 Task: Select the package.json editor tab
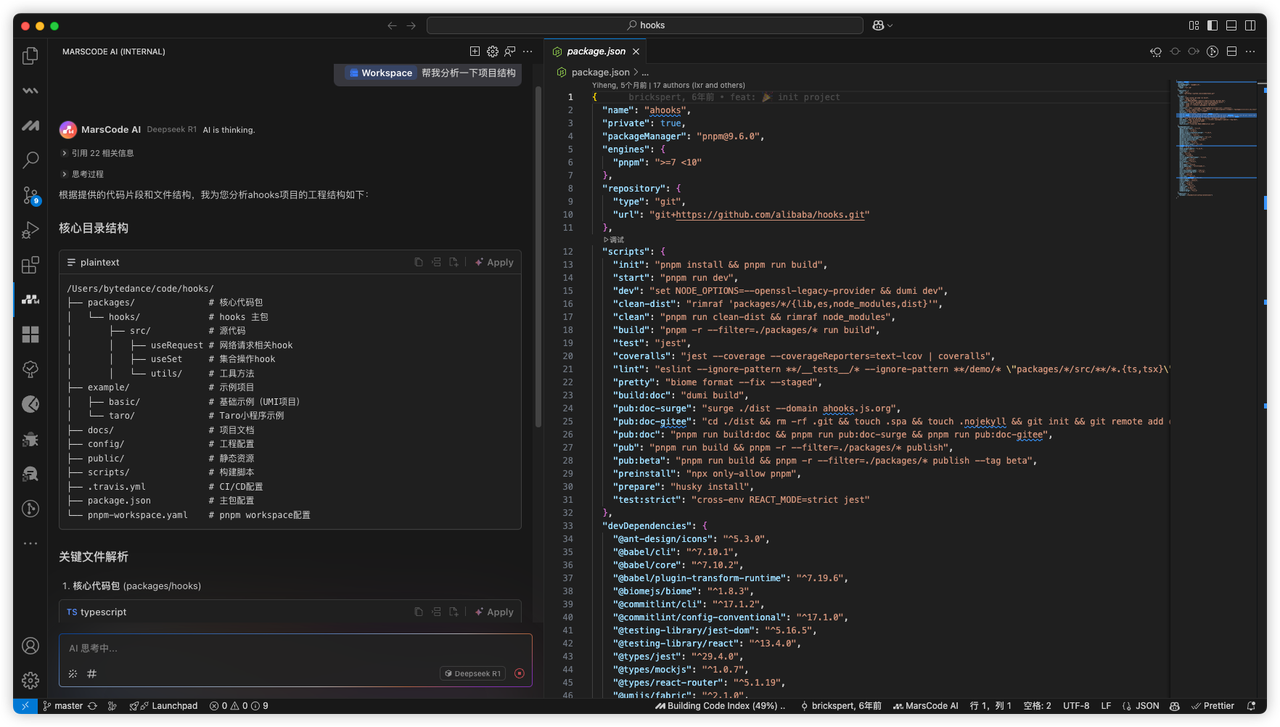click(596, 51)
